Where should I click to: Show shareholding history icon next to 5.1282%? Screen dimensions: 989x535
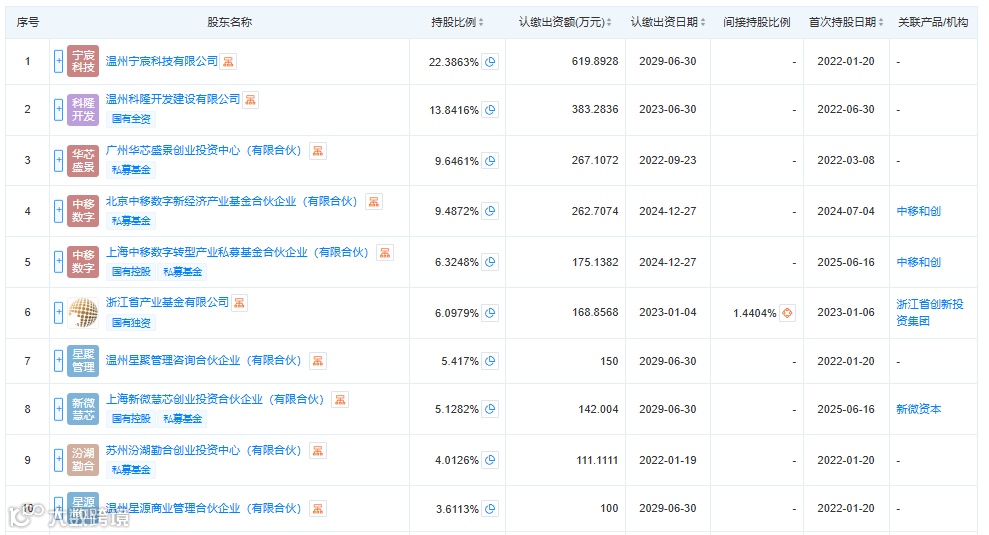490,409
